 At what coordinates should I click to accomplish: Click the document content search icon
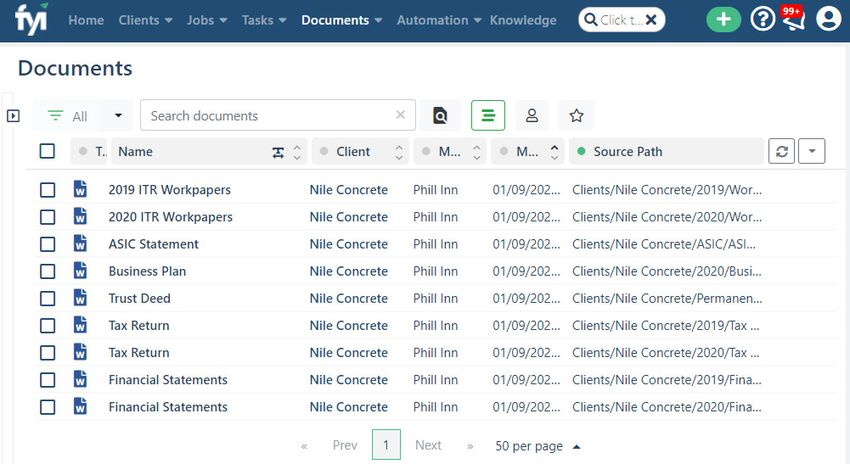[440, 115]
